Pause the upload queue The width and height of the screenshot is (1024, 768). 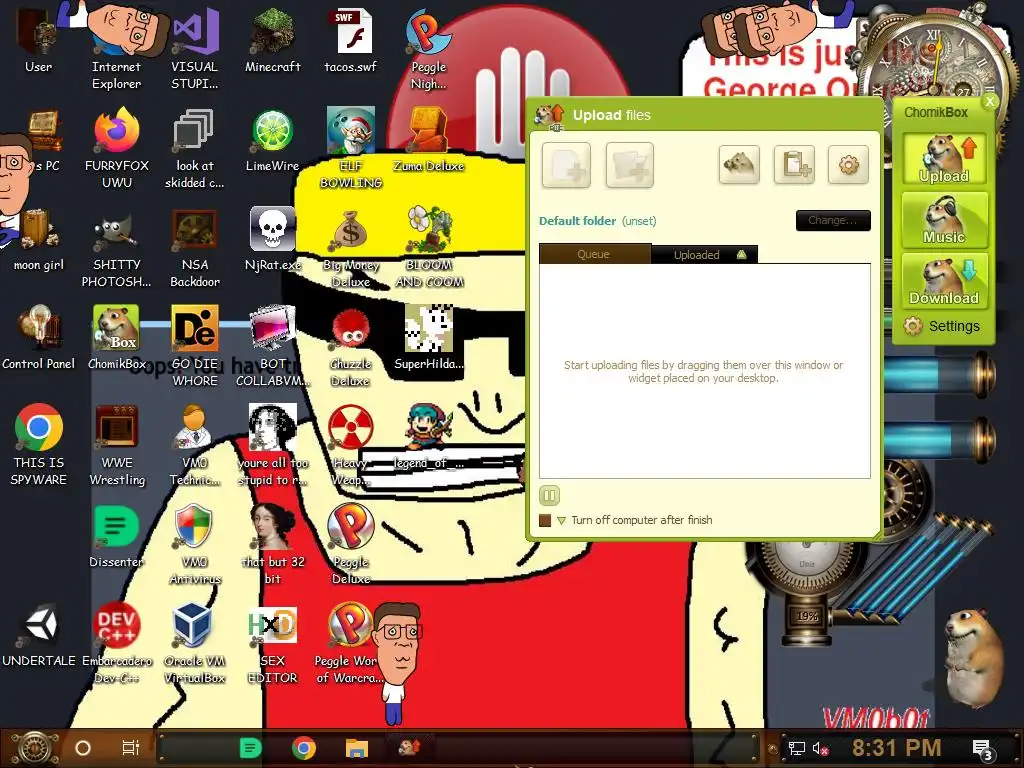pos(550,496)
